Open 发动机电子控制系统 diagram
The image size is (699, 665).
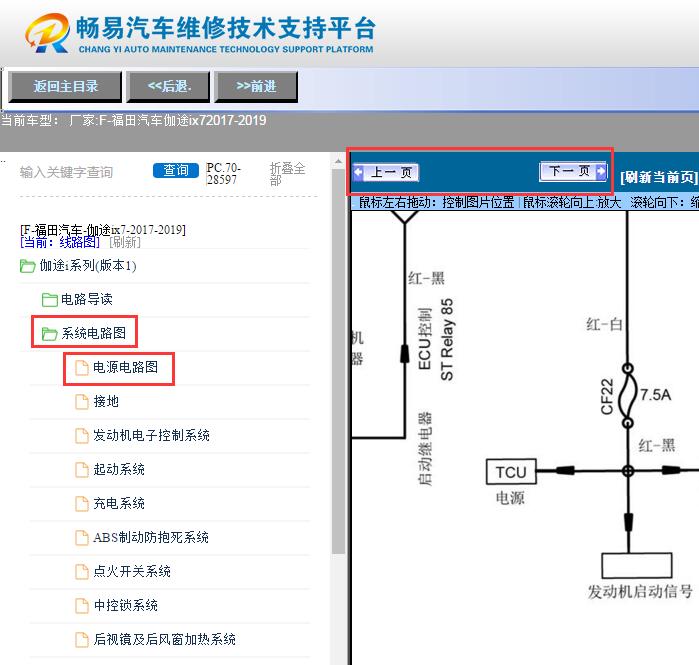pyautogui.click(x=151, y=435)
